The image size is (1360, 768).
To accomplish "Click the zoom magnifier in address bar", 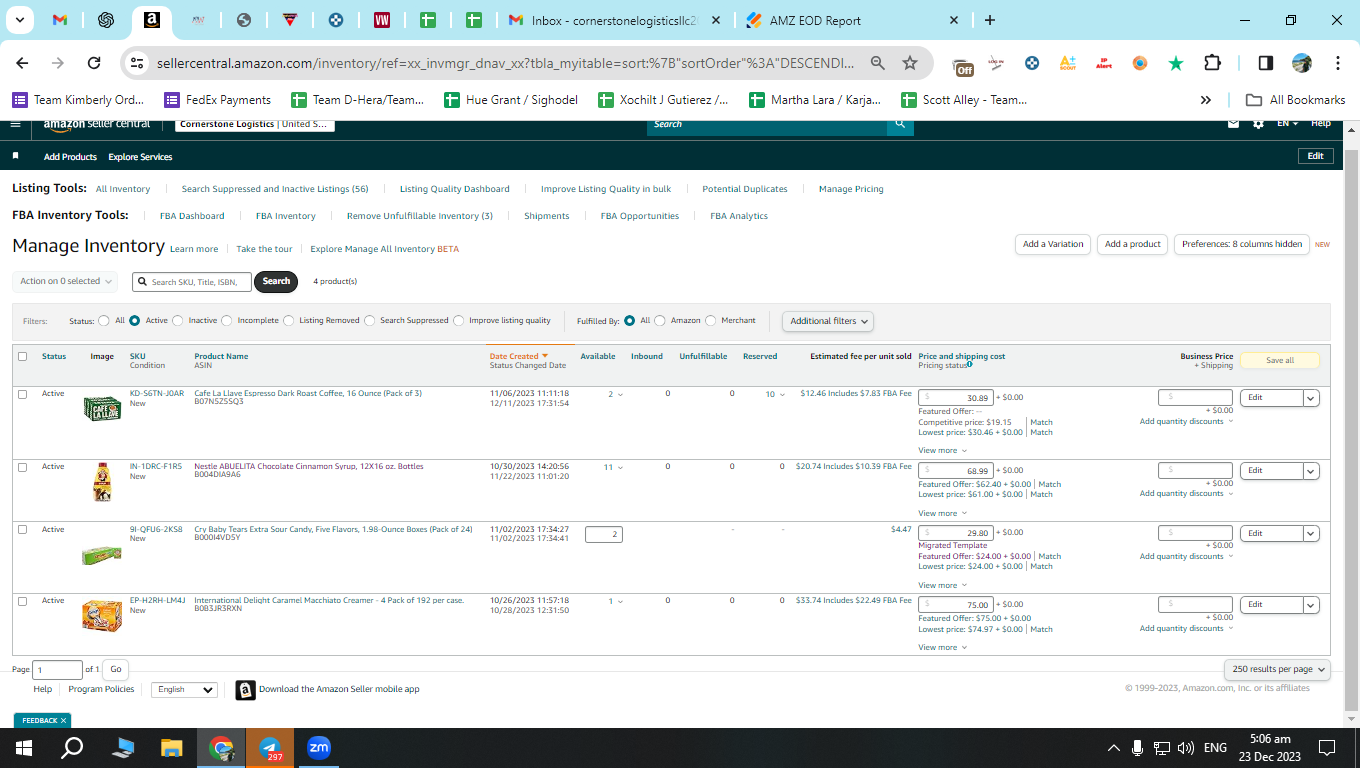I will point(877,63).
